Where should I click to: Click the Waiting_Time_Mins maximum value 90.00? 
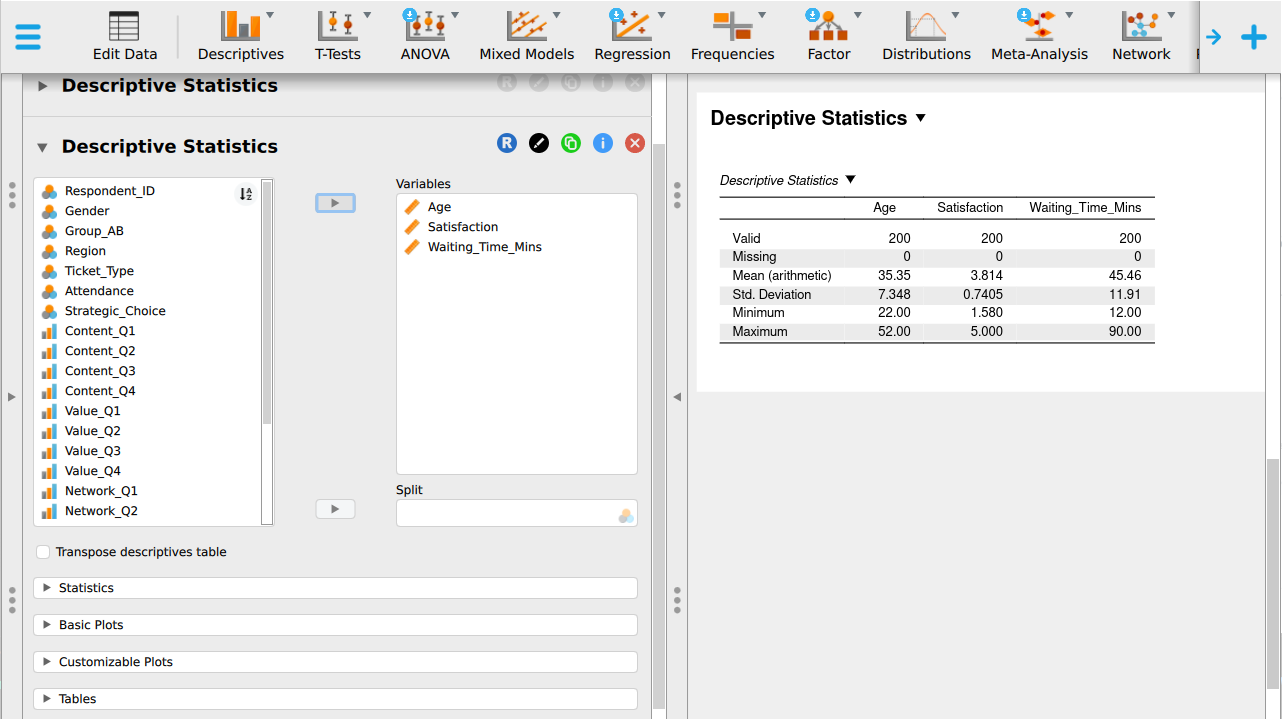tap(1125, 332)
